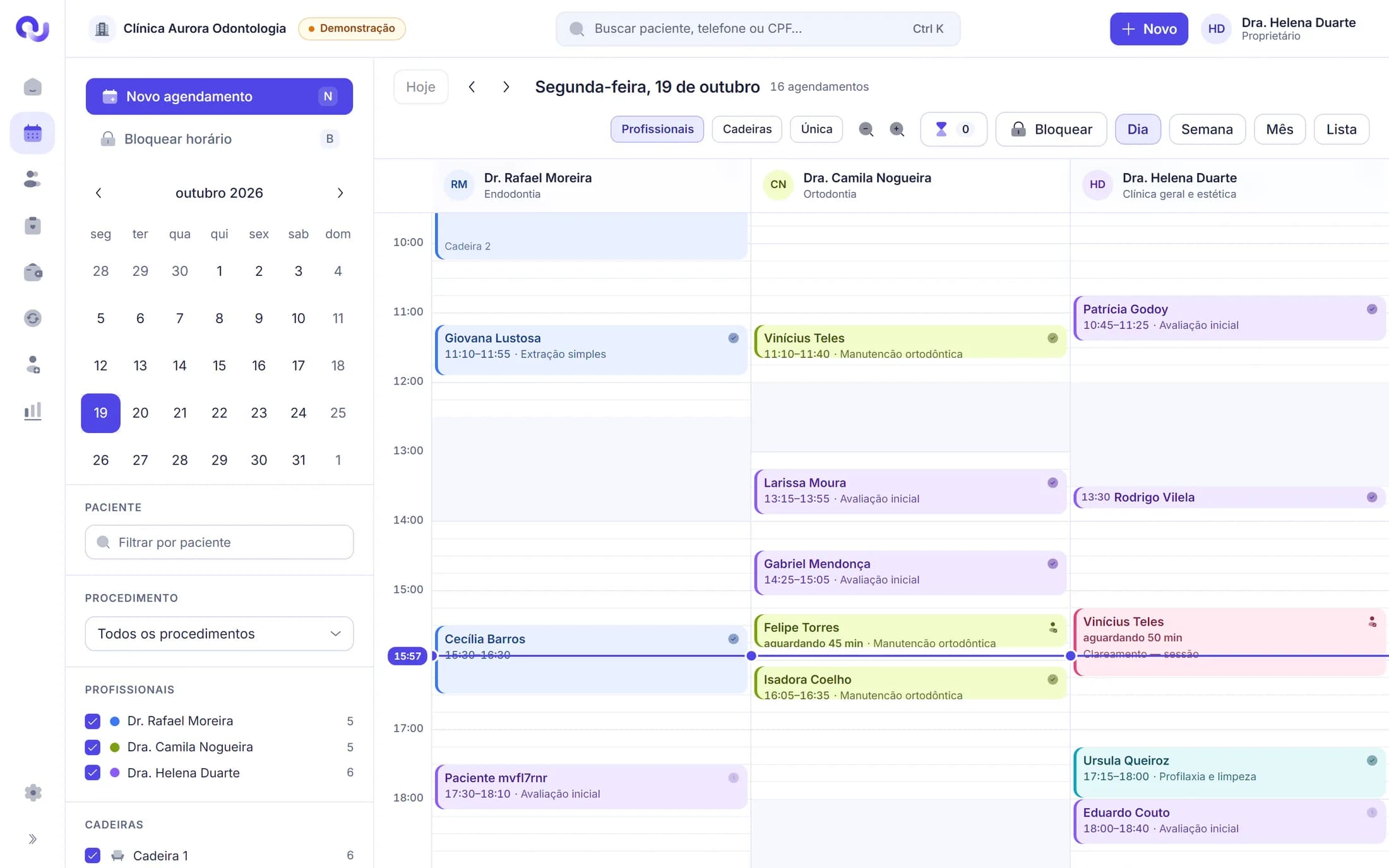
Task: Click the Novo button in header
Action: tap(1148, 28)
